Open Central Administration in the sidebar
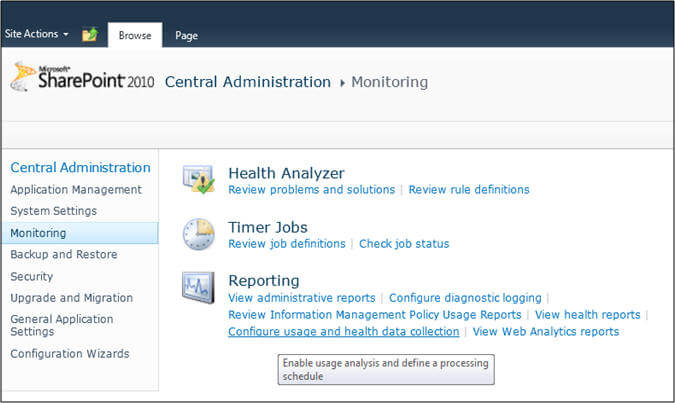This screenshot has width=675, height=403. tap(81, 167)
